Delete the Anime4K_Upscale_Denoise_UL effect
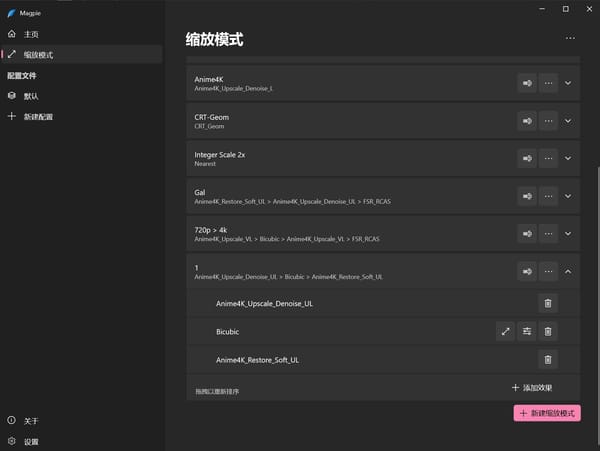This screenshot has height=451, width=600. point(548,303)
